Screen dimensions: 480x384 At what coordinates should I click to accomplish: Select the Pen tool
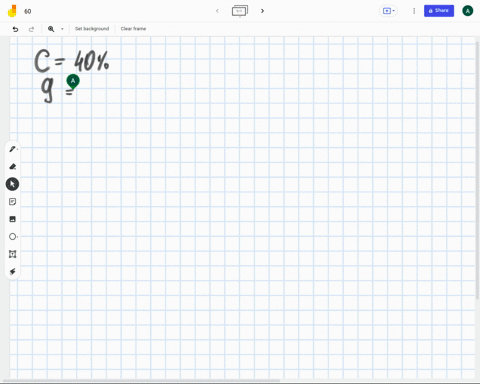point(12,149)
